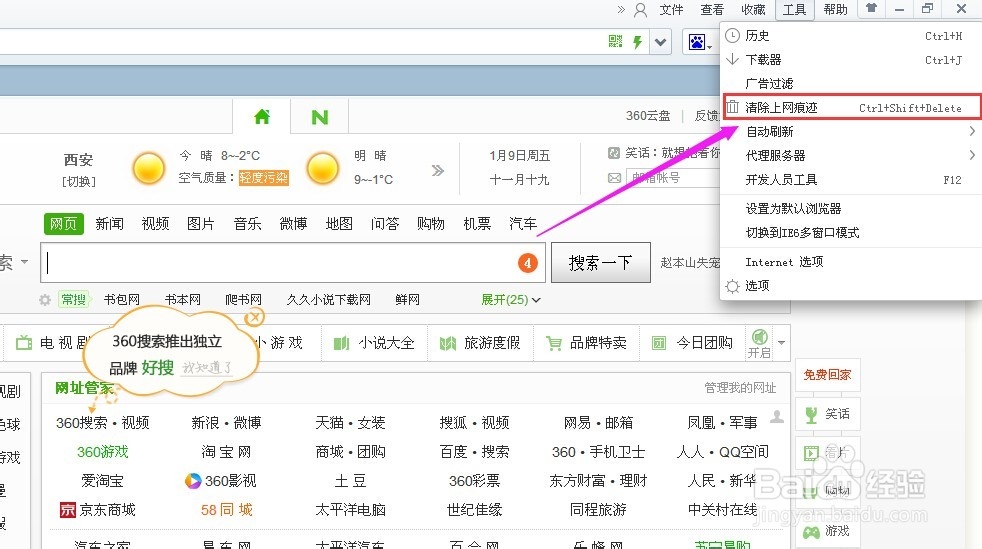Click the orange number 4 badge in the search box
Viewport: 982px width, 549px height.
pyautogui.click(x=528, y=263)
